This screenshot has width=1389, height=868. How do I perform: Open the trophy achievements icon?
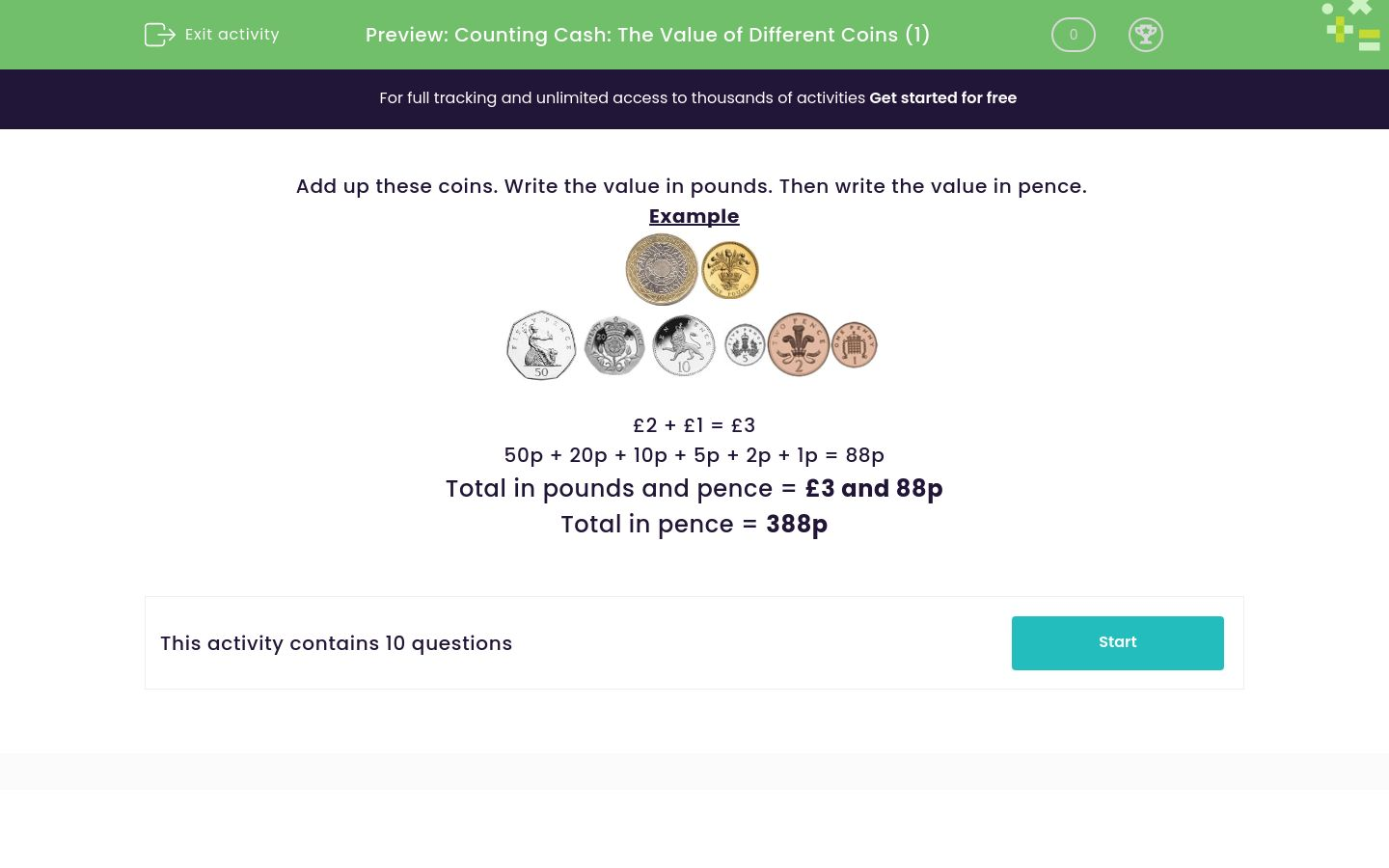point(1146,35)
